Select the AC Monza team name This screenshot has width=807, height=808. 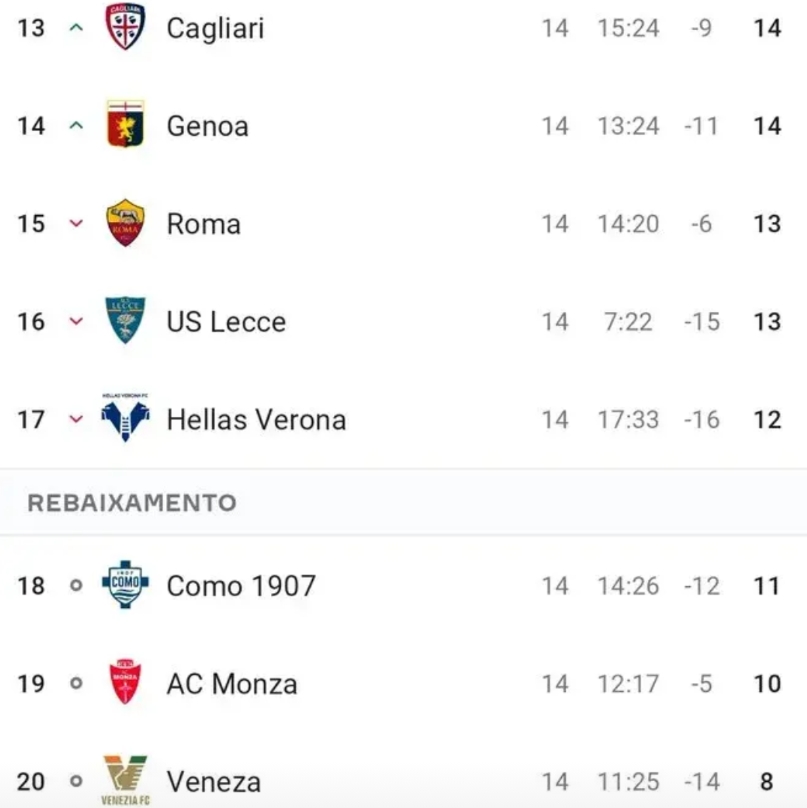point(232,684)
